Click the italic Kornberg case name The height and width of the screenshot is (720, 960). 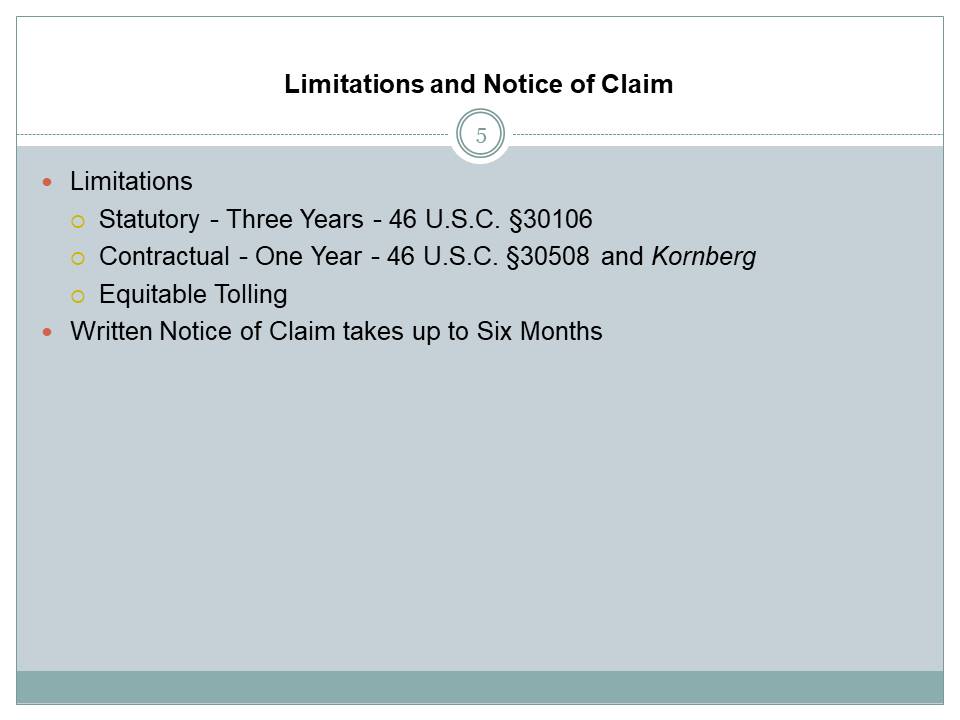[x=704, y=257]
